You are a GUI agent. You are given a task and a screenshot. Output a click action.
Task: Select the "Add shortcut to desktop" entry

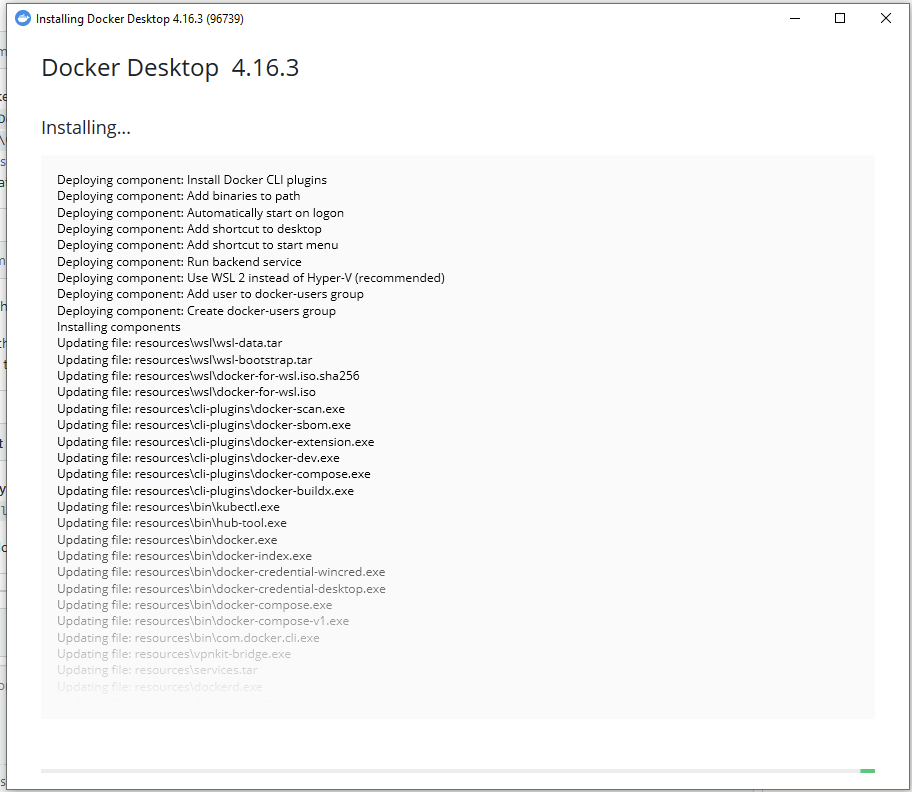(189, 228)
